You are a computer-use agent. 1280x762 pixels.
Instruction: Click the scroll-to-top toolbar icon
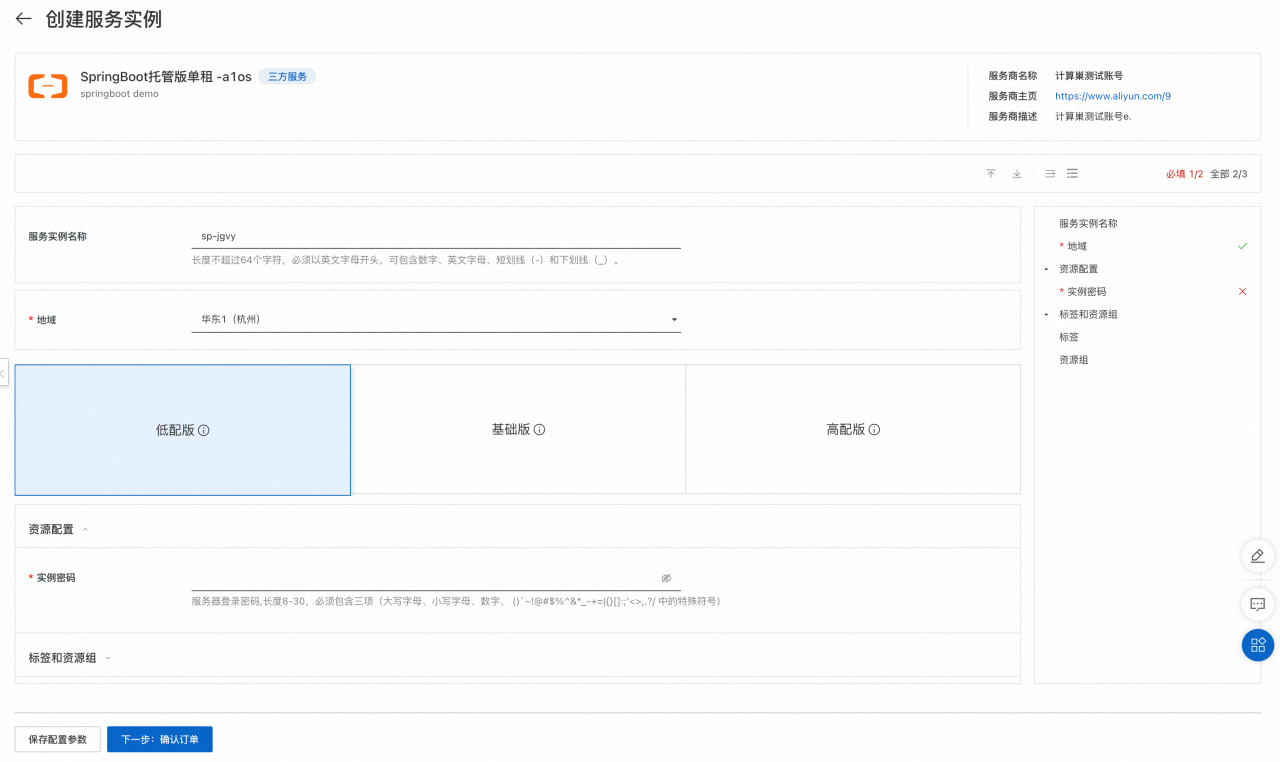click(x=991, y=173)
